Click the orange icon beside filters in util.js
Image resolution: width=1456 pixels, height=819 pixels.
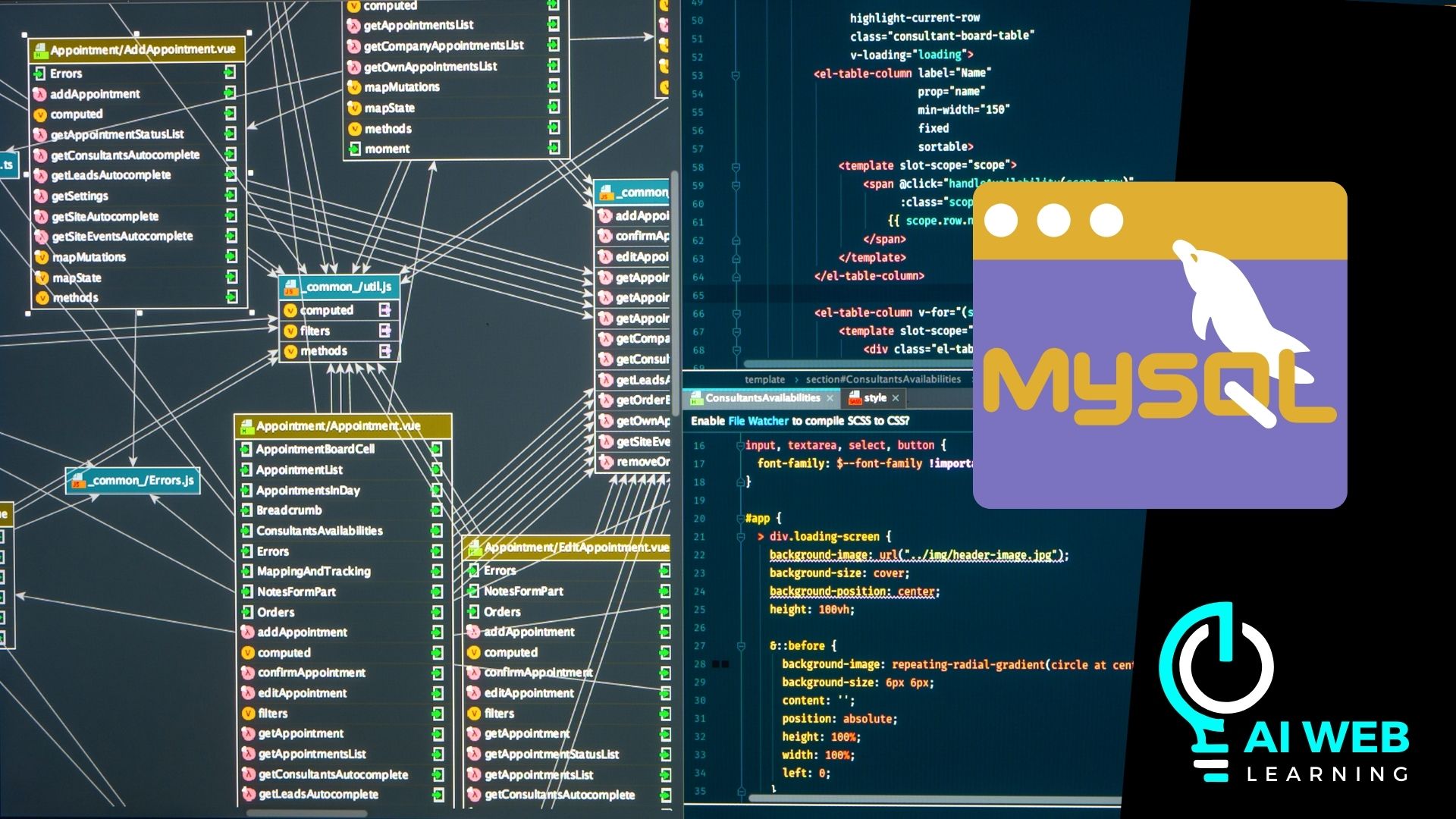point(290,331)
